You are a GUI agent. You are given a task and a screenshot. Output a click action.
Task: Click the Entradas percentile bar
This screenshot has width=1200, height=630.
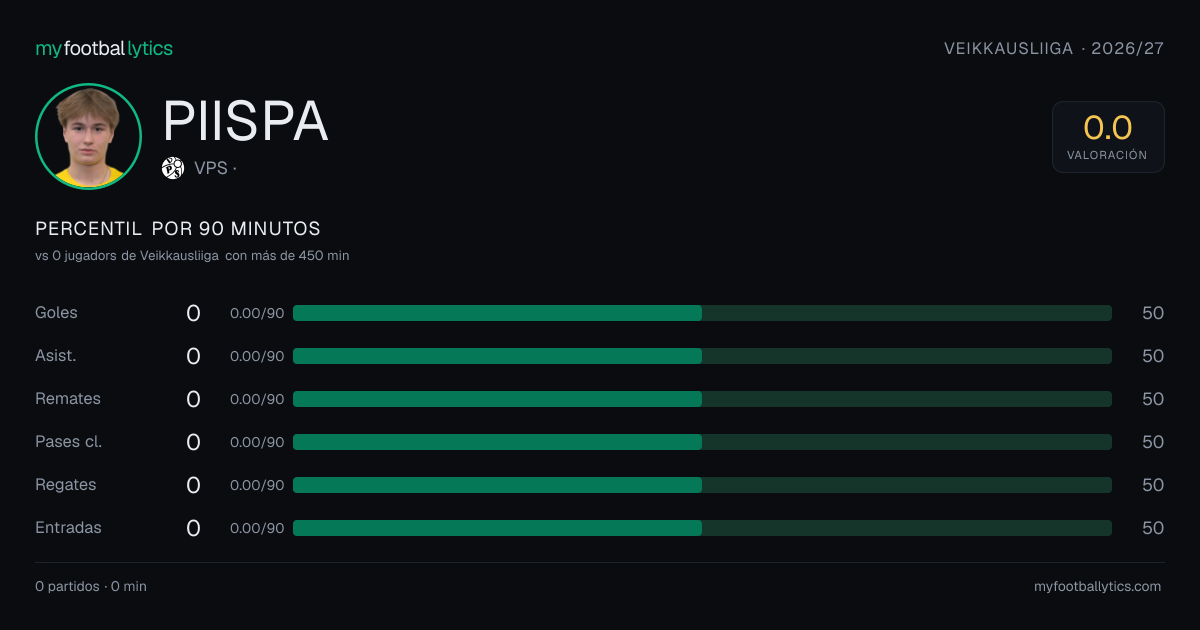coord(702,528)
